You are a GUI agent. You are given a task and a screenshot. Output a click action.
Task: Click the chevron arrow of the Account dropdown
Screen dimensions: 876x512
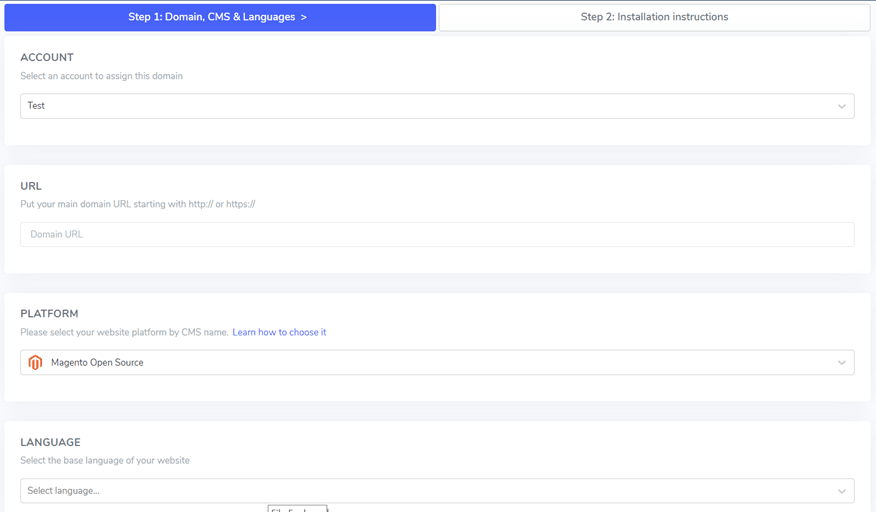click(x=841, y=106)
